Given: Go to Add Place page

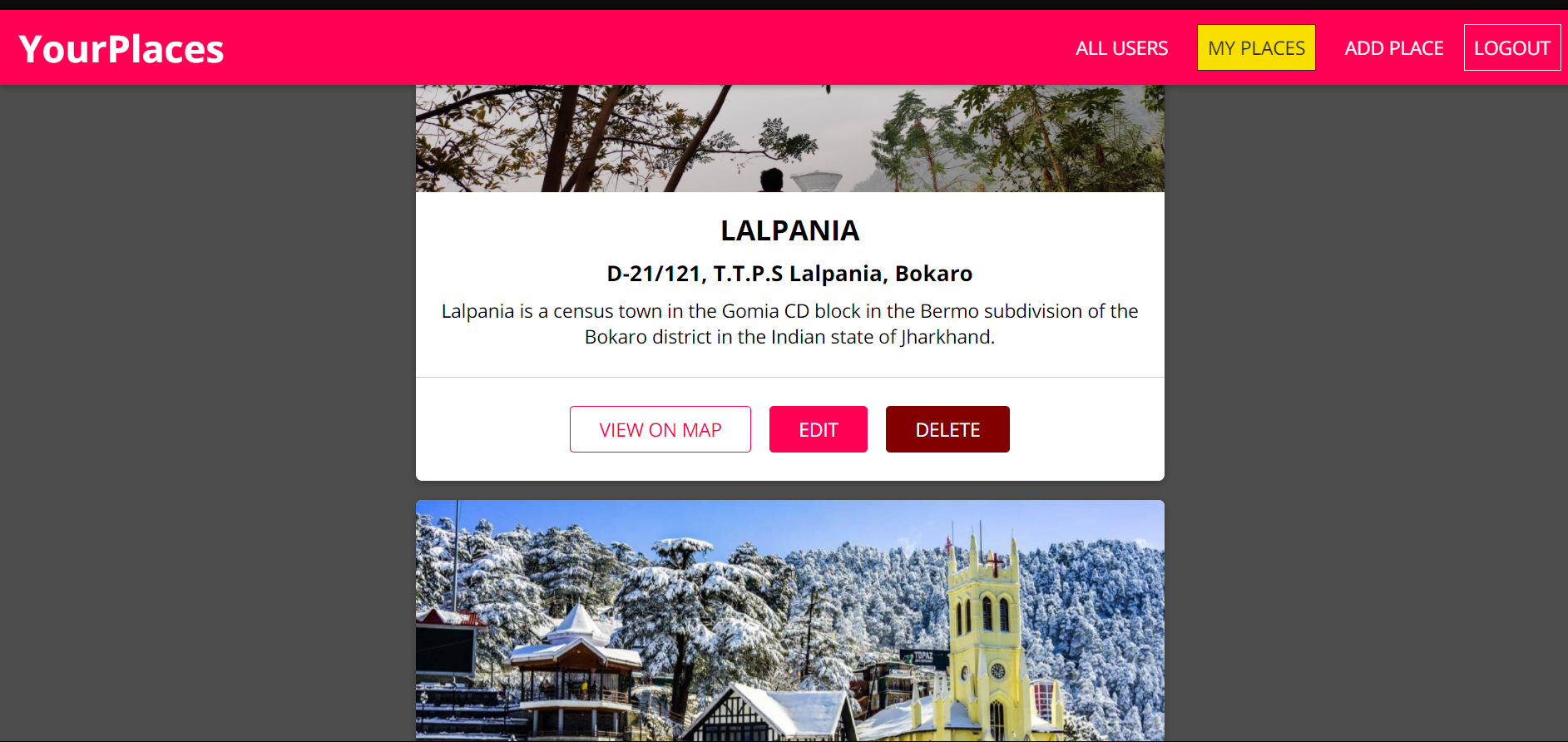Looking at the screenshot, I should pyautogui.click(x=1394, y=48).
